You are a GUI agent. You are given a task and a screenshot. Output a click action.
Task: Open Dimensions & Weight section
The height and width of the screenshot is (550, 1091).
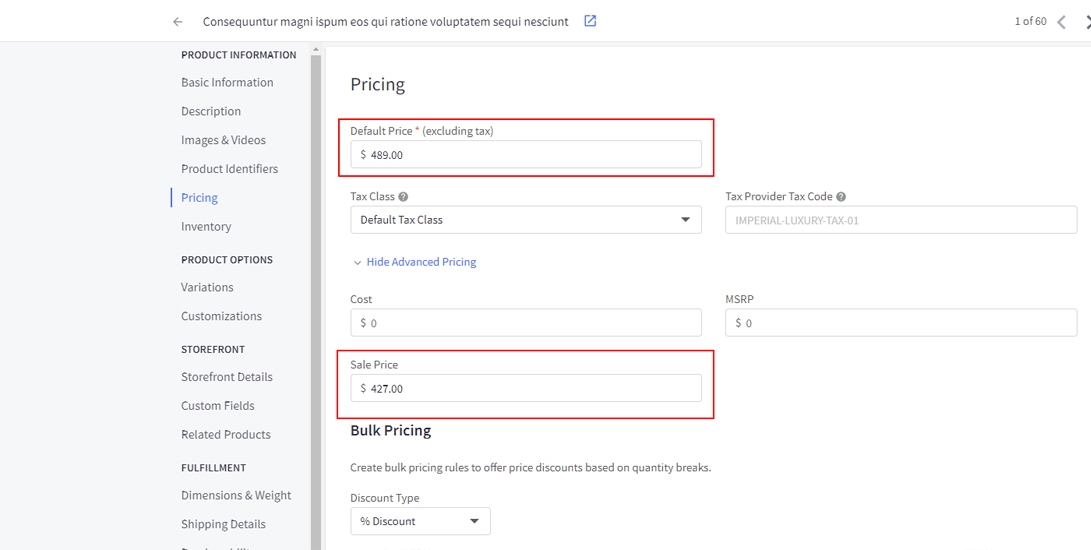tap(236, 495)
